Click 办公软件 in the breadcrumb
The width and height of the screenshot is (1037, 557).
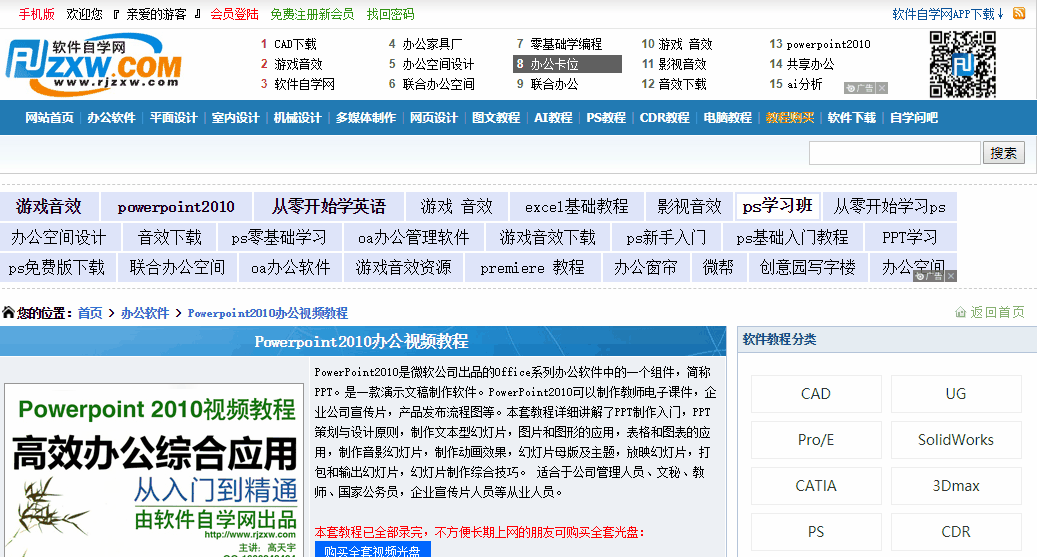[x=145, y=313]
